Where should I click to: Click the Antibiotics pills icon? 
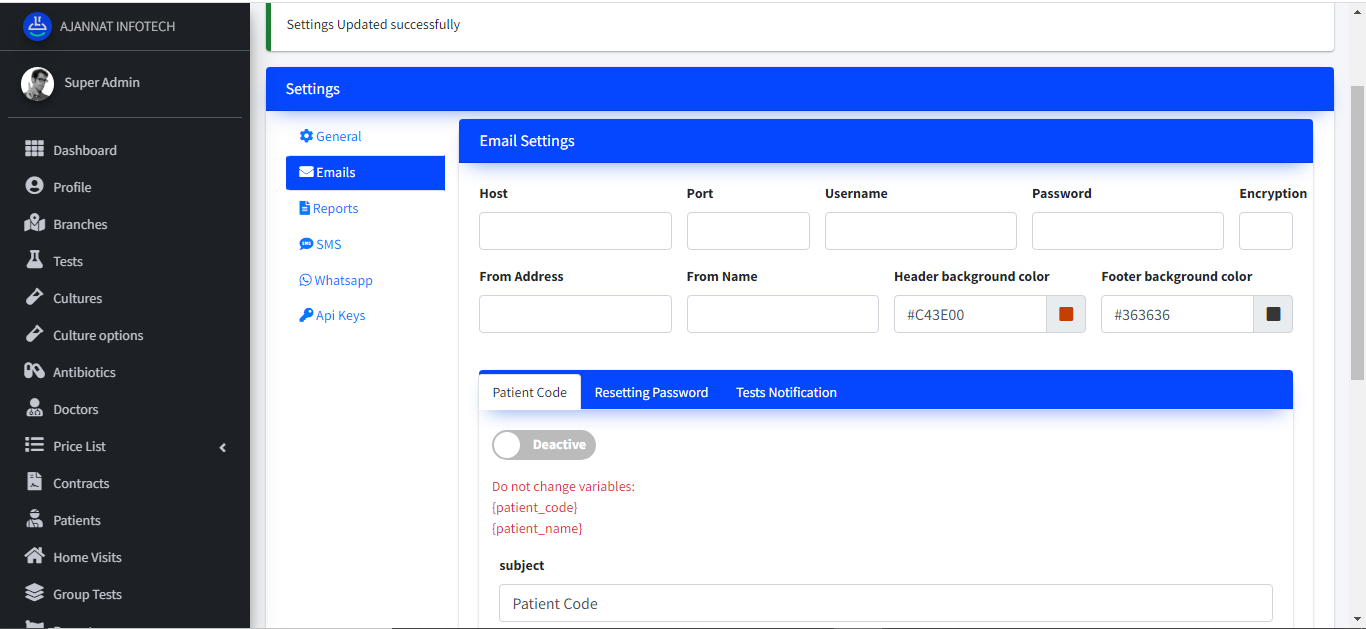point(34,371)
